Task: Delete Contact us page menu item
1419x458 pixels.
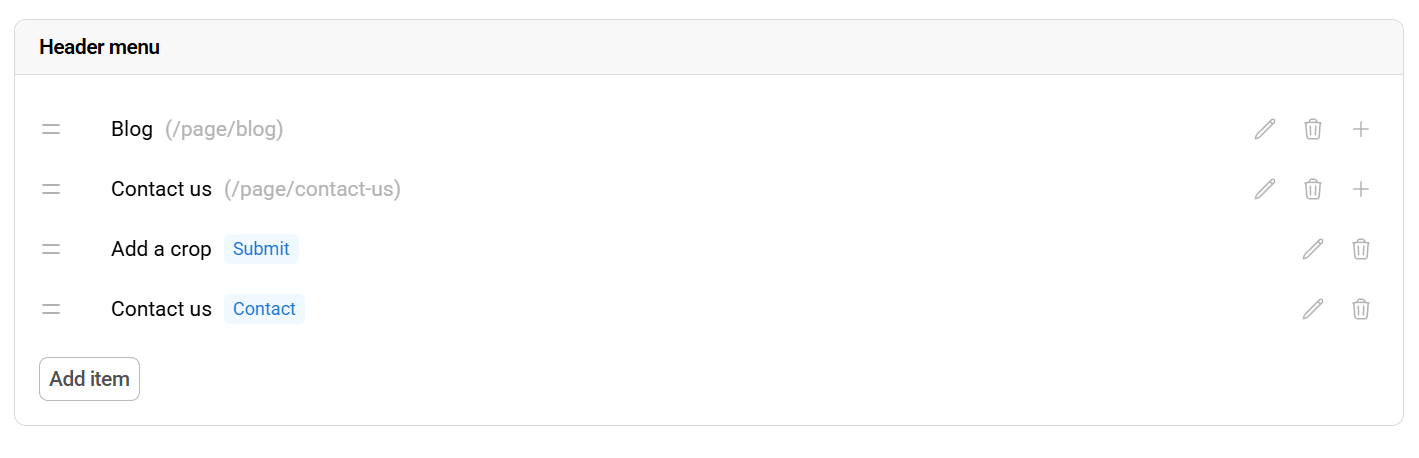Action: pyautogui.click(x=1313, y=189)
